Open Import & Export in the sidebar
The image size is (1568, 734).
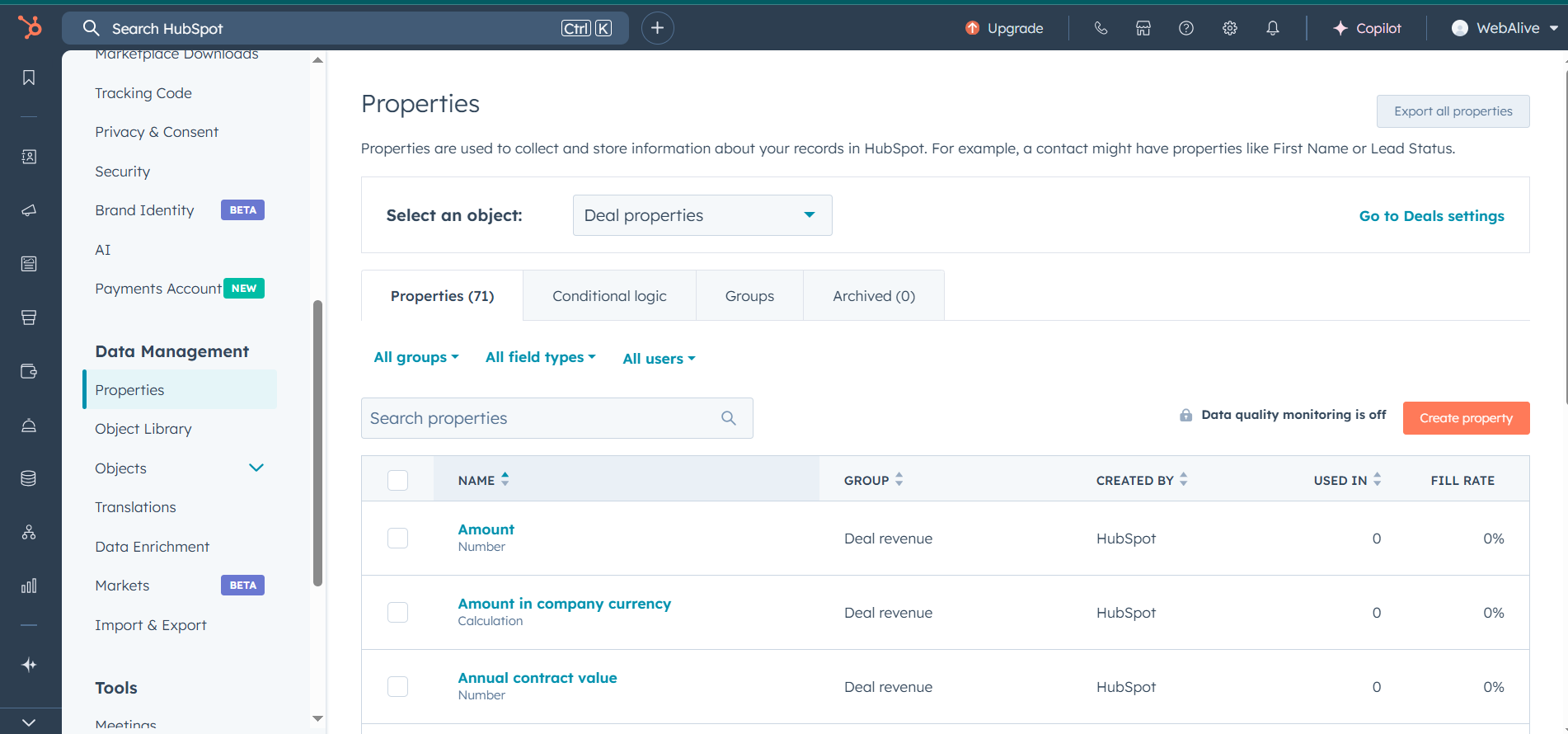point(151,625)
